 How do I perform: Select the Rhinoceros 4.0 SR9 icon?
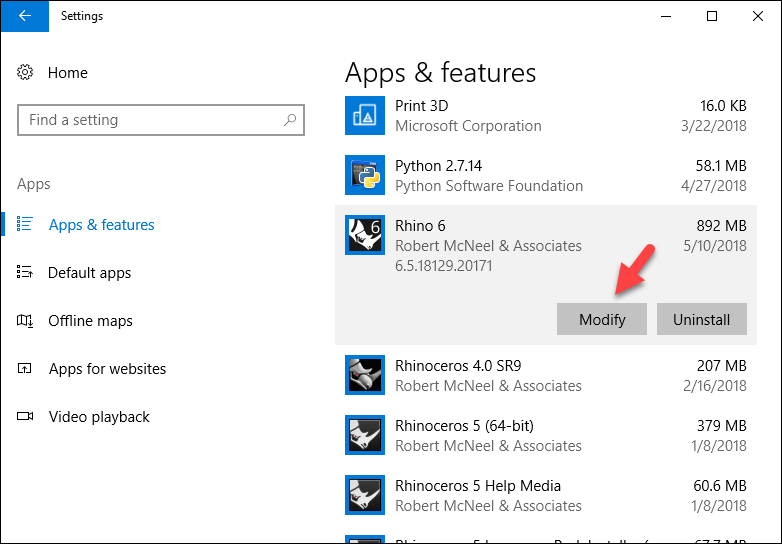click(365, 375)
